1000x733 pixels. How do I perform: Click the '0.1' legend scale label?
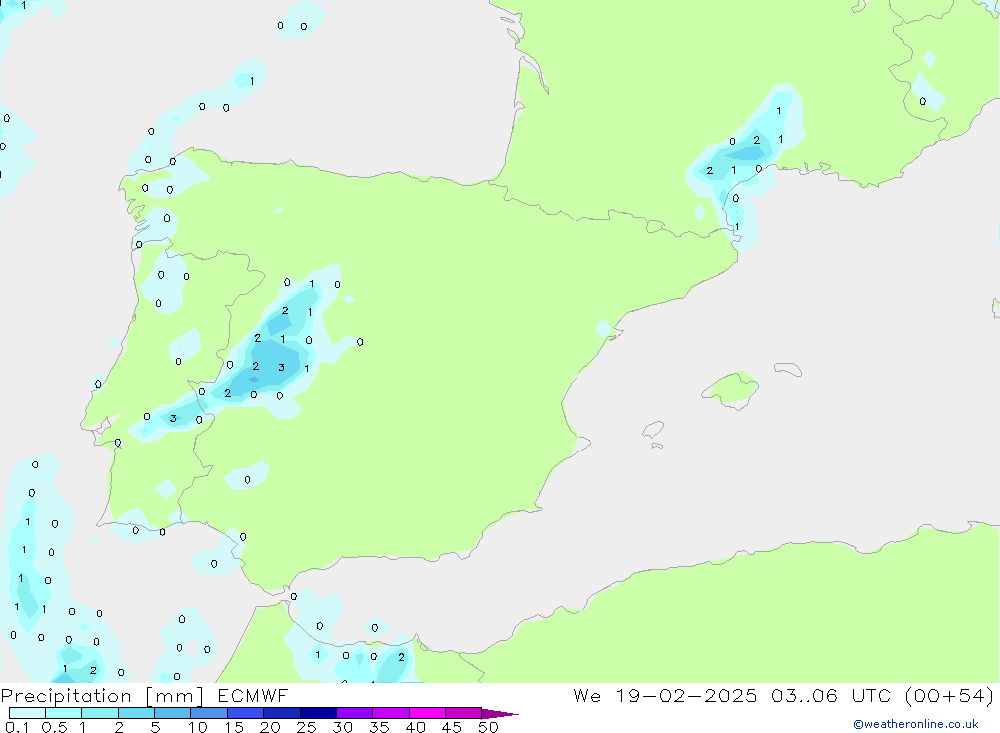pos(17,727)
